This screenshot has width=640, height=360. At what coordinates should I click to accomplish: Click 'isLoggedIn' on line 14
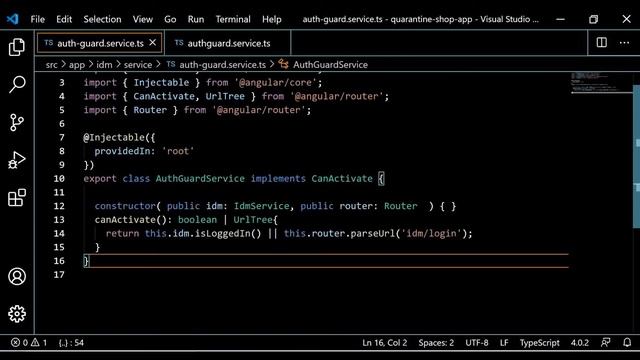(x=222, y=233)
